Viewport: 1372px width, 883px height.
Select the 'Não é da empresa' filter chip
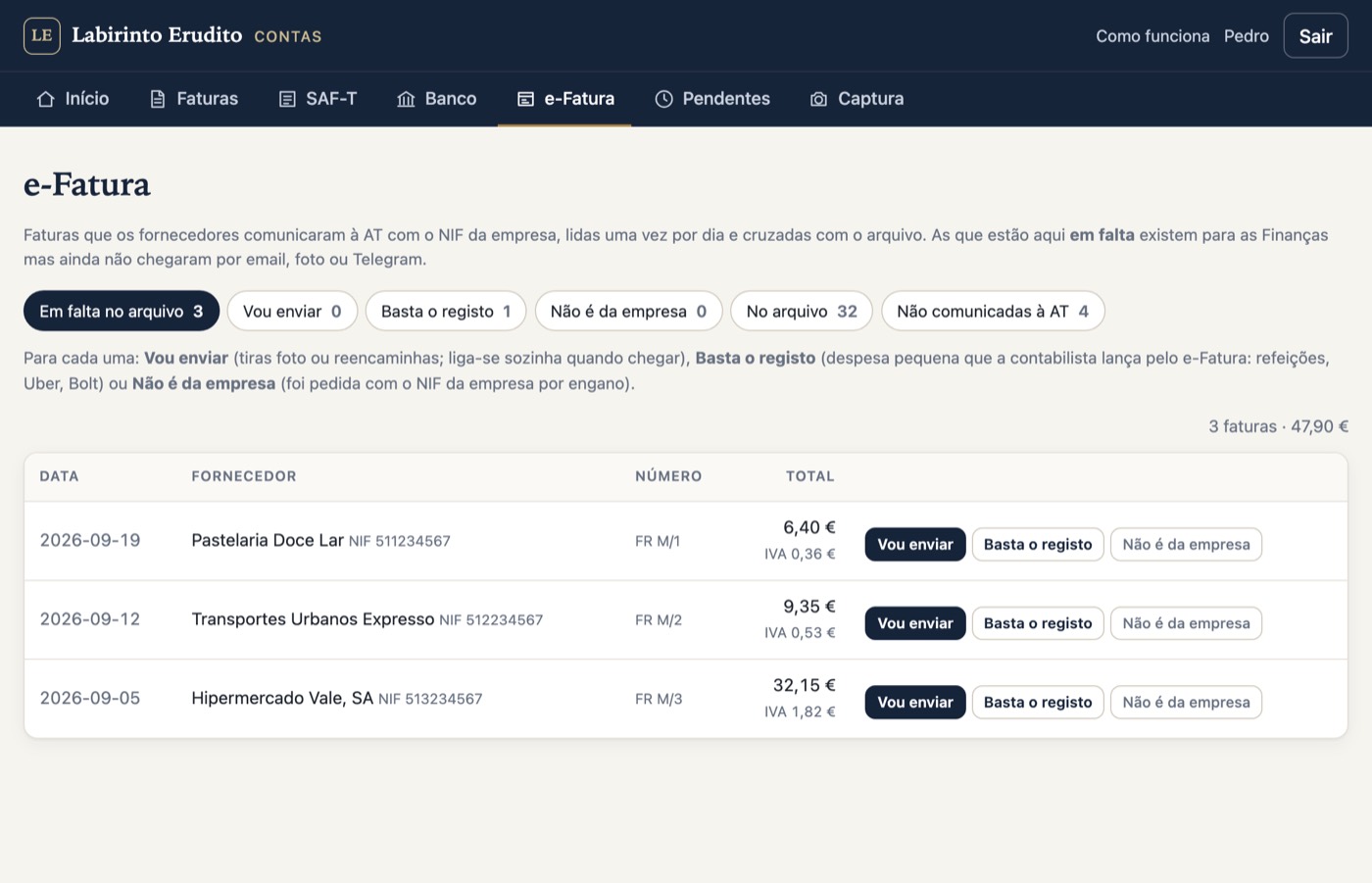(x=628, y=312)
